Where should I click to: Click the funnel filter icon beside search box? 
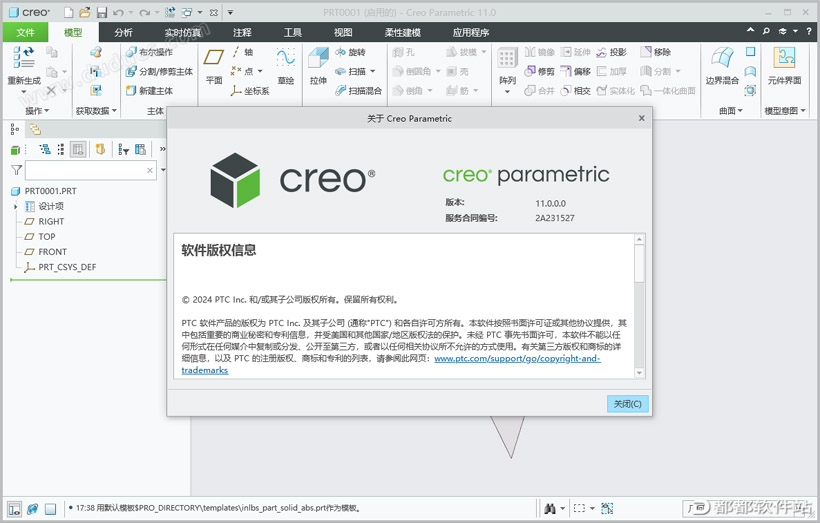pos(16,170)
